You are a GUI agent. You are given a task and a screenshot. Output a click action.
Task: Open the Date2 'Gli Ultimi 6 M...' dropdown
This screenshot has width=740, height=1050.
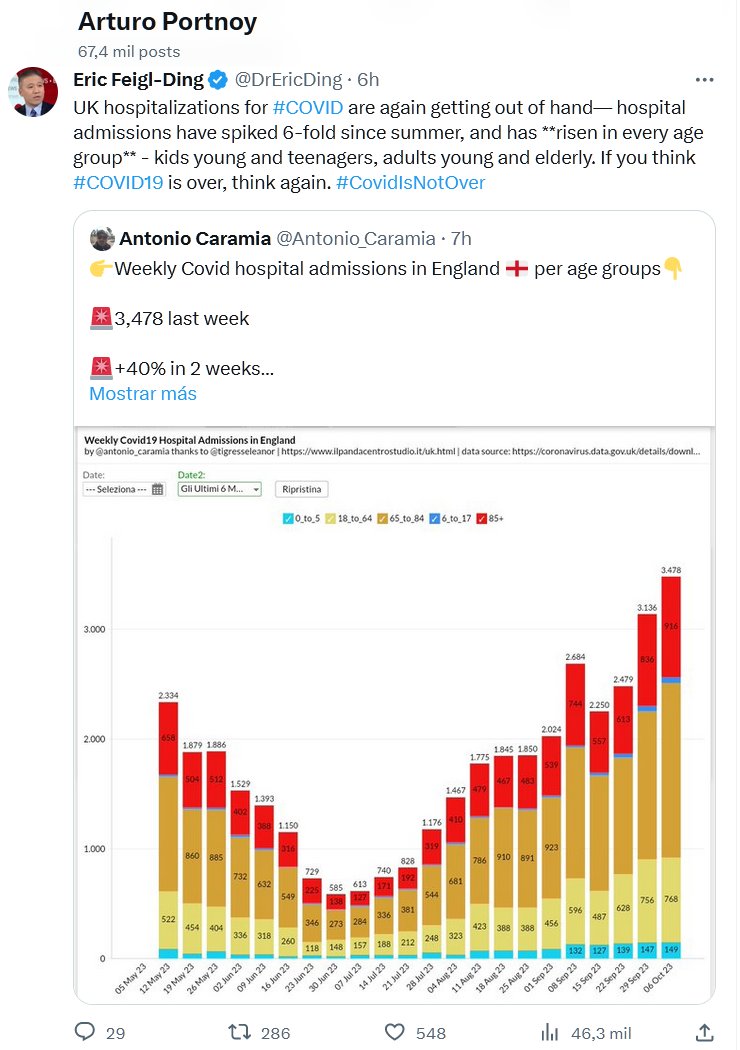point(219,489)
